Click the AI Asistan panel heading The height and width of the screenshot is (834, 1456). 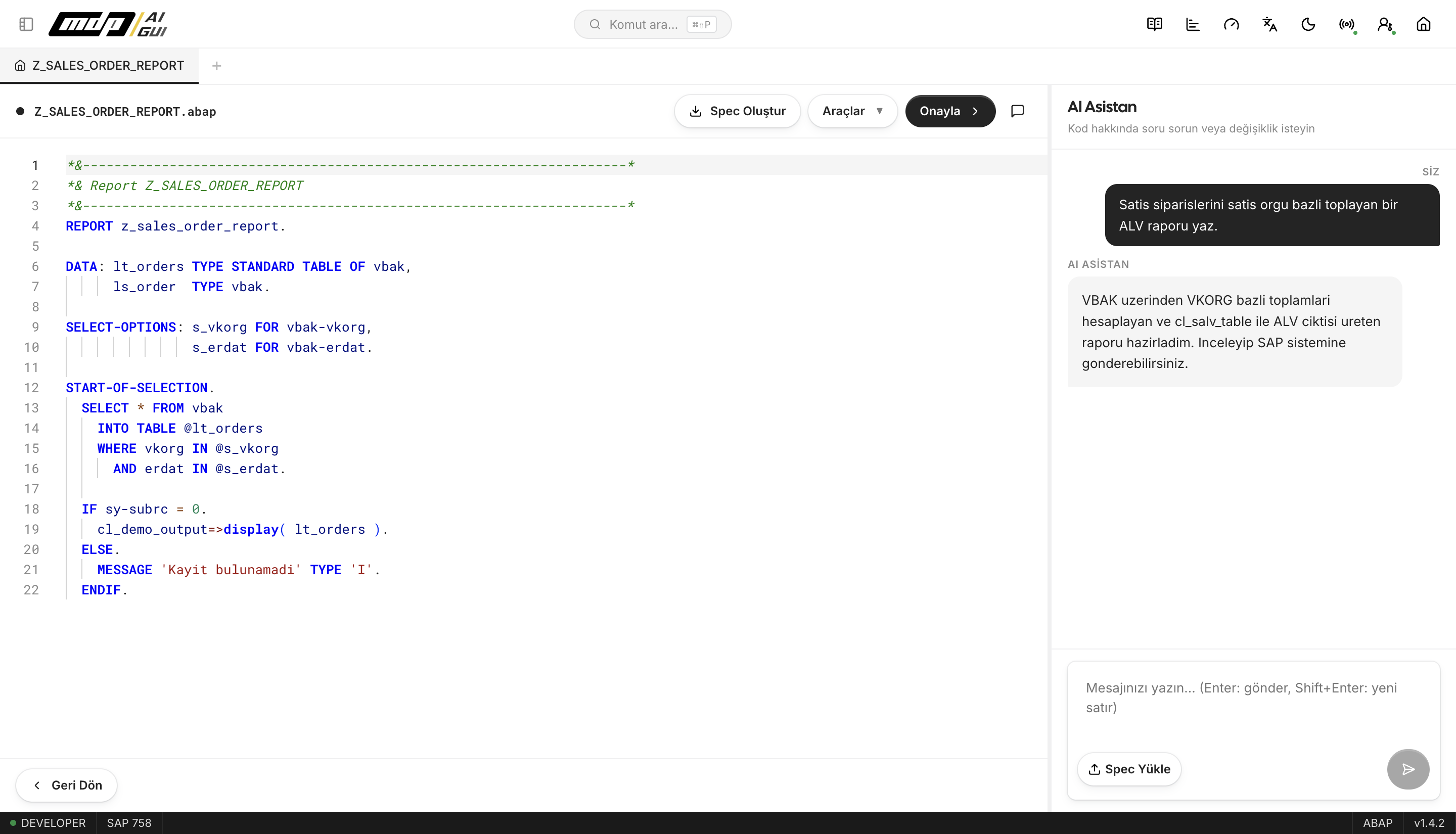tap(1102, 107)
